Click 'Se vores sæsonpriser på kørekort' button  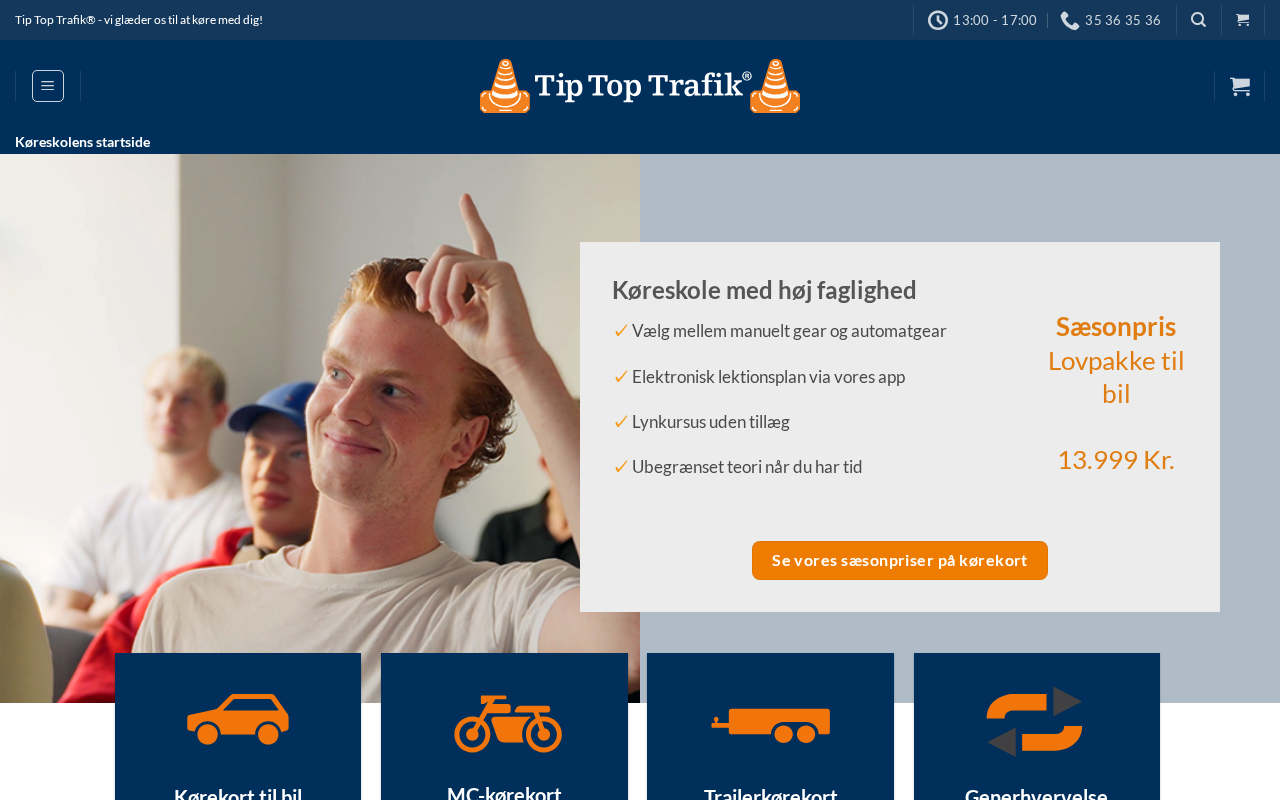point(900,560)
